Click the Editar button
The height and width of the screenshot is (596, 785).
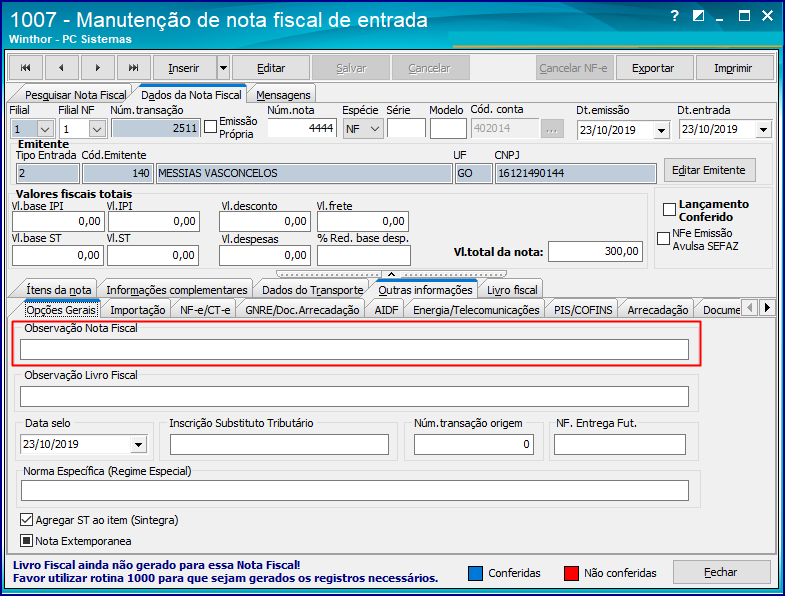tap(271, 68)
